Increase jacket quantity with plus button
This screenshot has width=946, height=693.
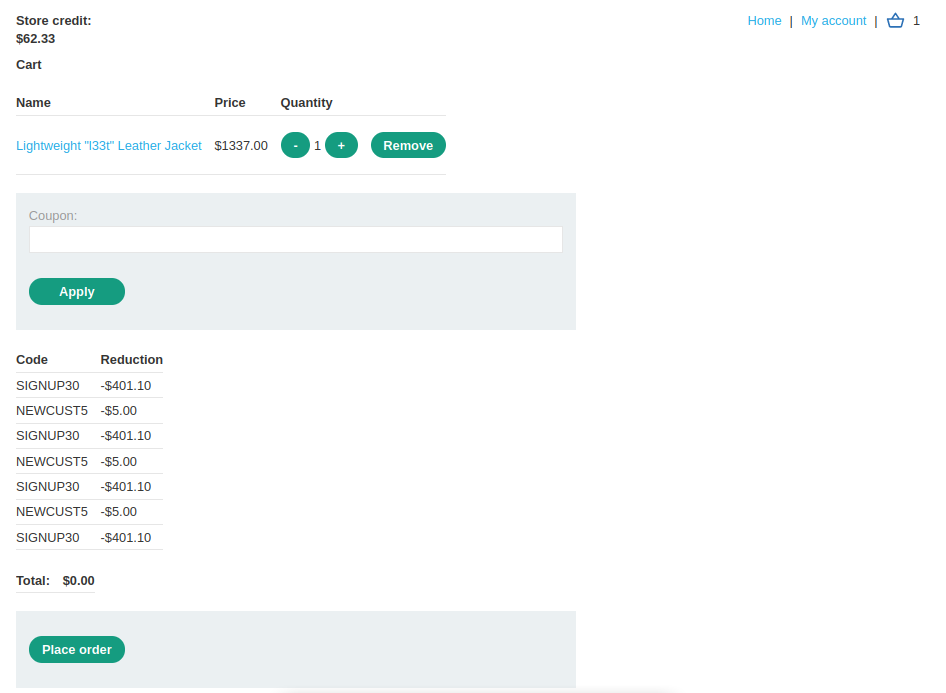pyautogui.click(x=341, y=146)
